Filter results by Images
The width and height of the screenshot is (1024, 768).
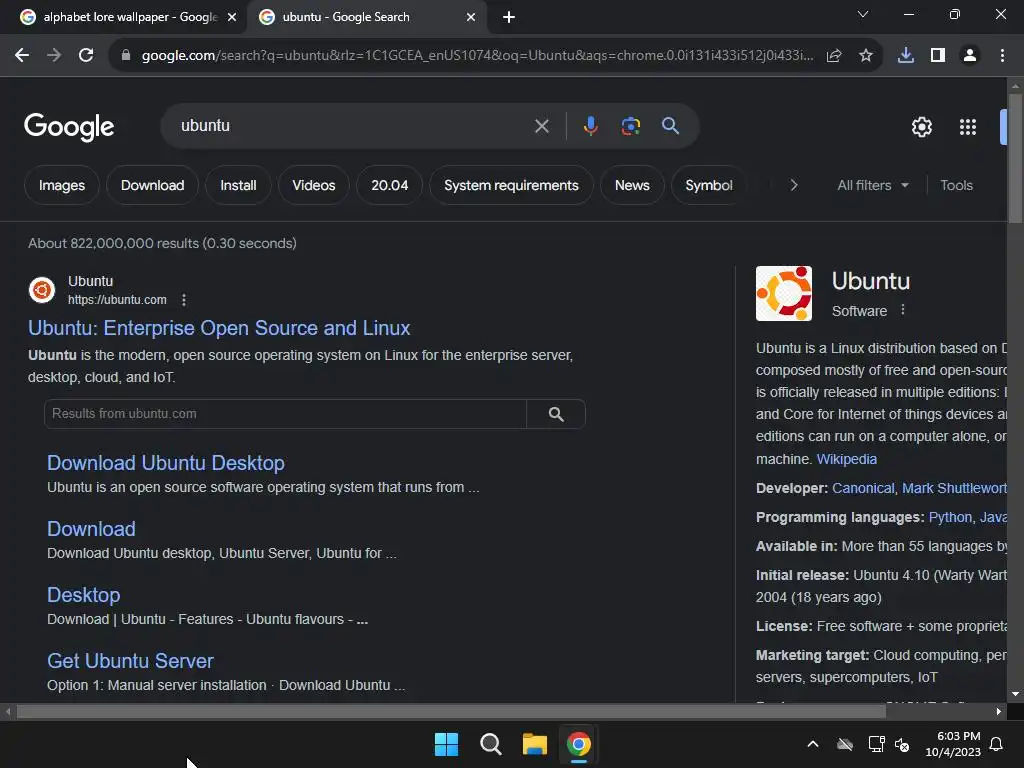click(x=62, y=185)
